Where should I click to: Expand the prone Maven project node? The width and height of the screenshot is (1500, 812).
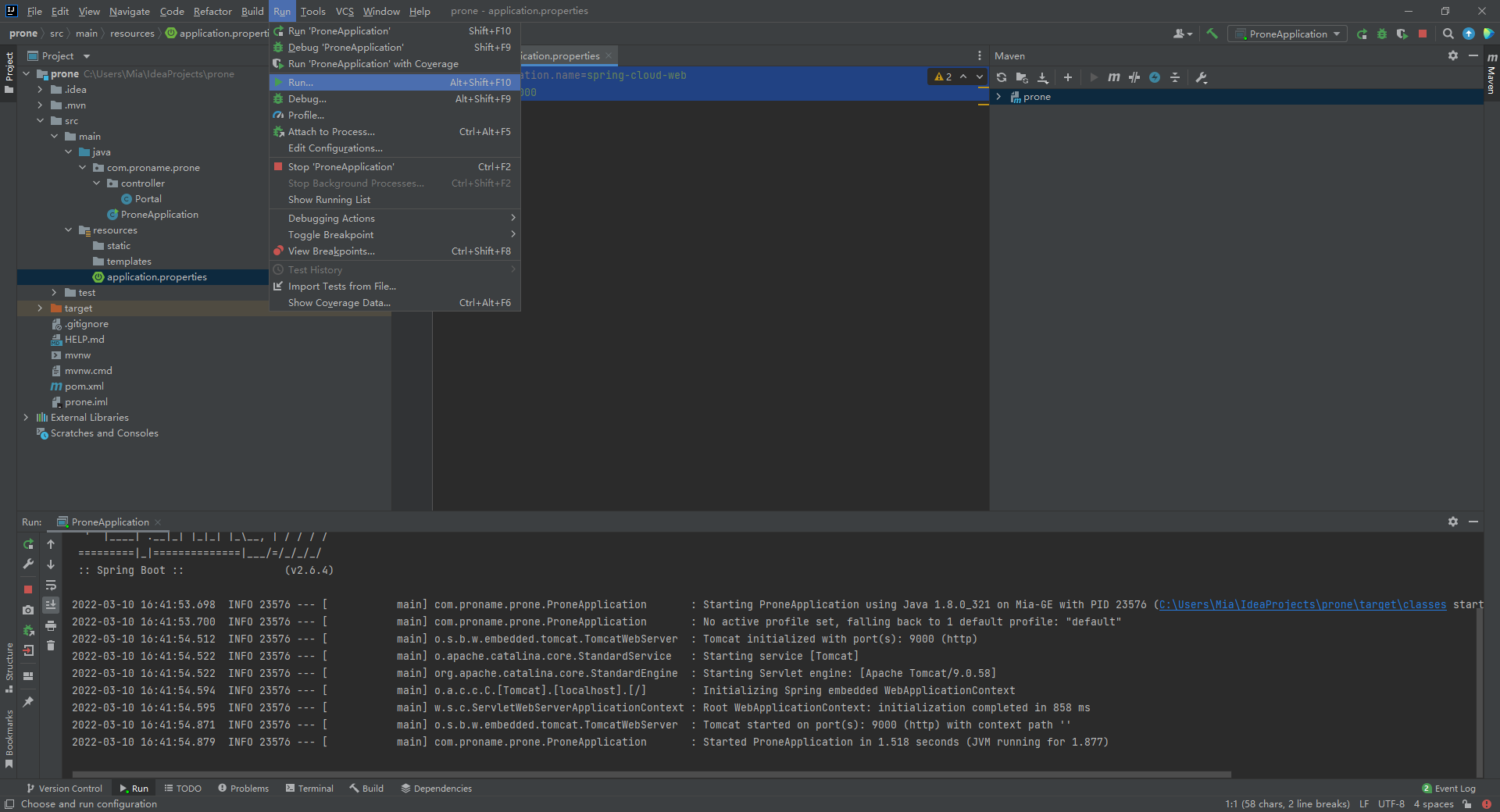tap(998, 97)
